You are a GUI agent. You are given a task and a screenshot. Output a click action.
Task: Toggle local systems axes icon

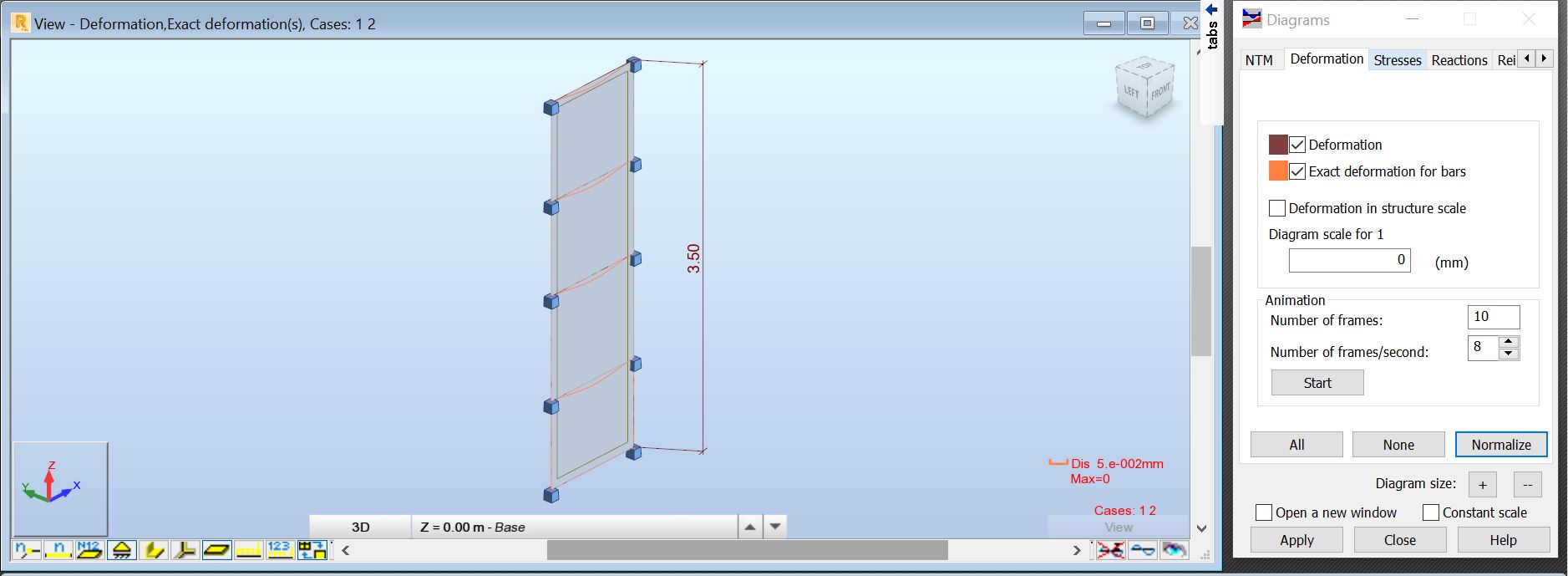point(185,550)
